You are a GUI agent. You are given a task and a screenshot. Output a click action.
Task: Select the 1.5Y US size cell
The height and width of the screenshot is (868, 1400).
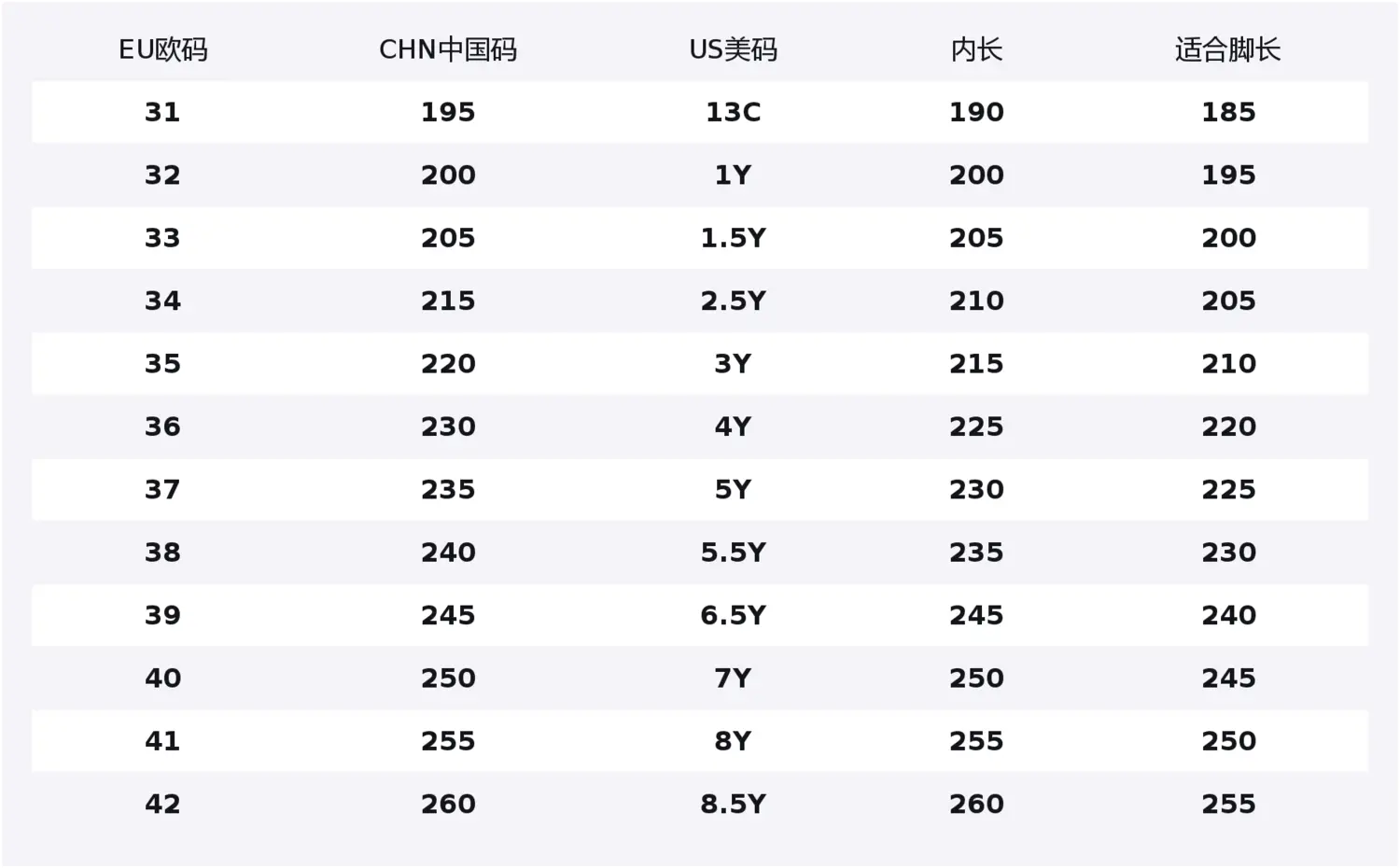(x=733, y=238)
